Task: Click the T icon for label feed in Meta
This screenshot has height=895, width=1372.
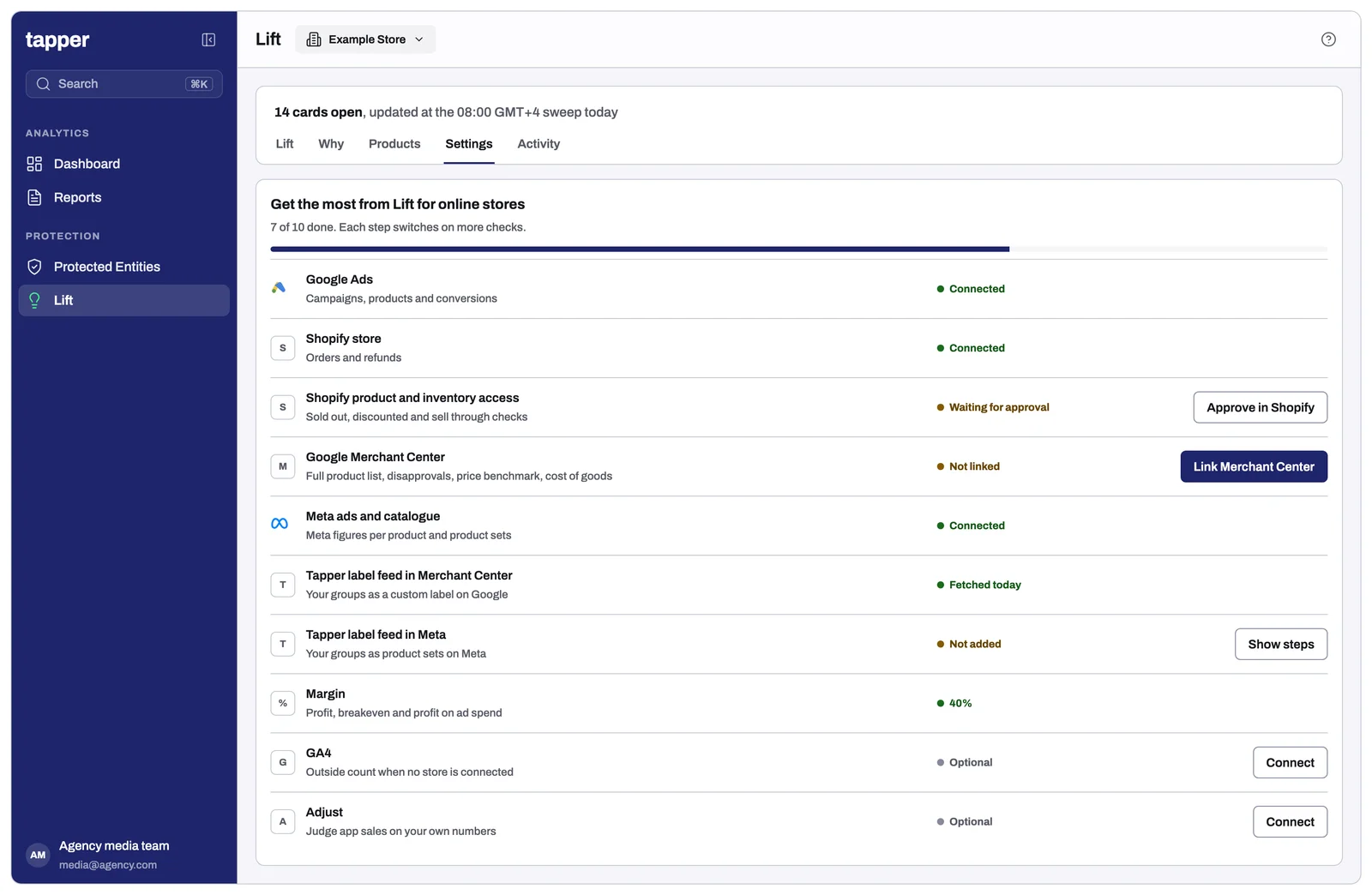Action: pos(283,644)
